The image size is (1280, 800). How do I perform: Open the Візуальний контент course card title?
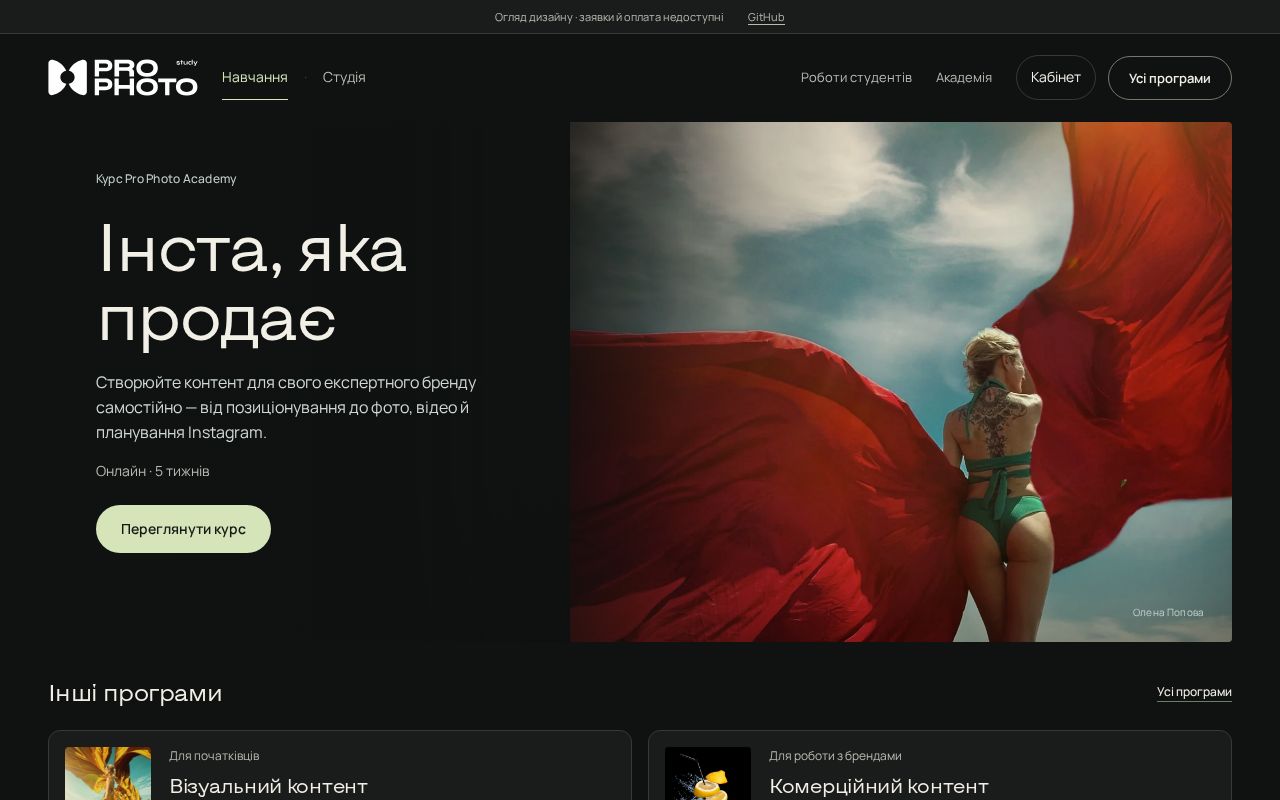click(x=269, y=786)
